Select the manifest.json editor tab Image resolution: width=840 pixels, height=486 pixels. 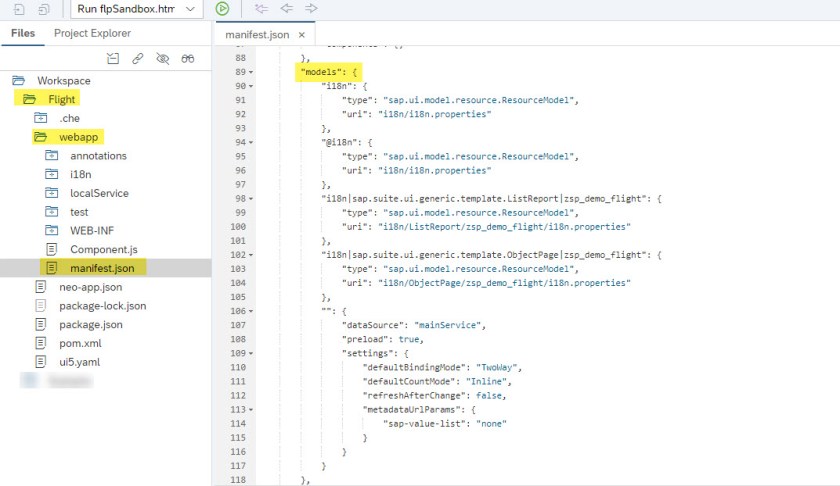click(257, 35)
